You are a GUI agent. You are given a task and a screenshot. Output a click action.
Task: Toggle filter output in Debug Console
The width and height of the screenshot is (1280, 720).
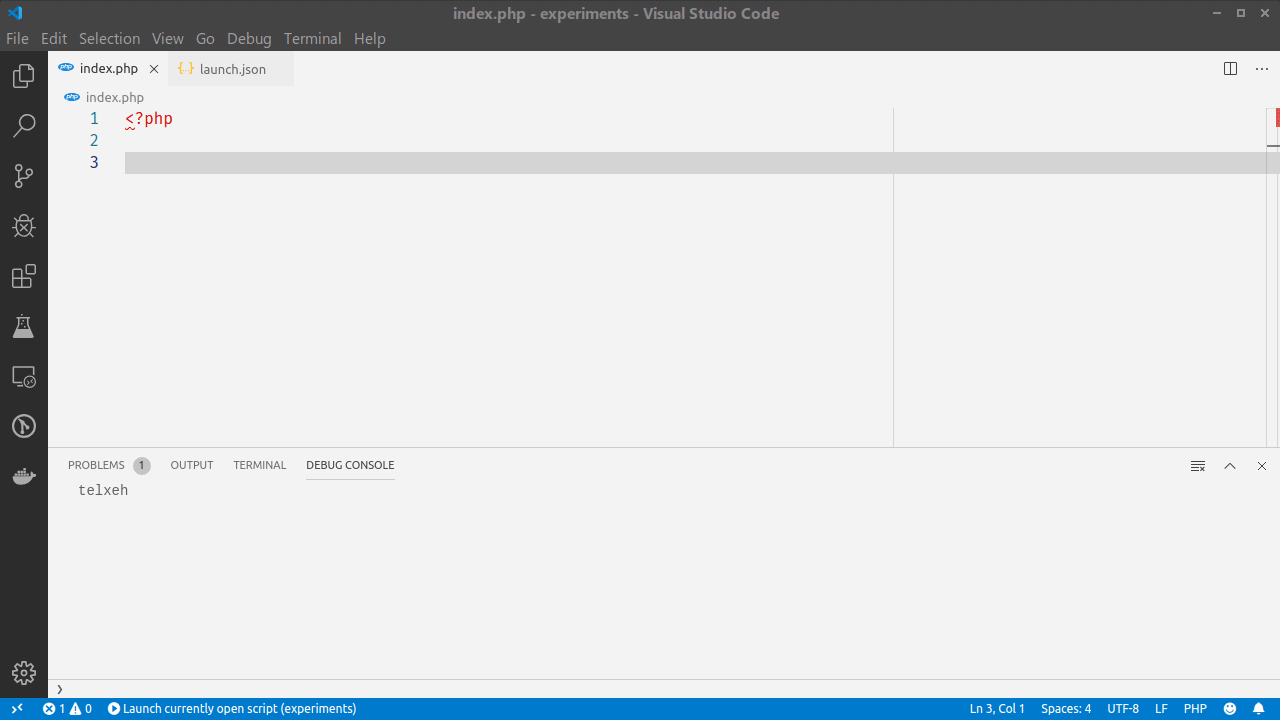1197,466
